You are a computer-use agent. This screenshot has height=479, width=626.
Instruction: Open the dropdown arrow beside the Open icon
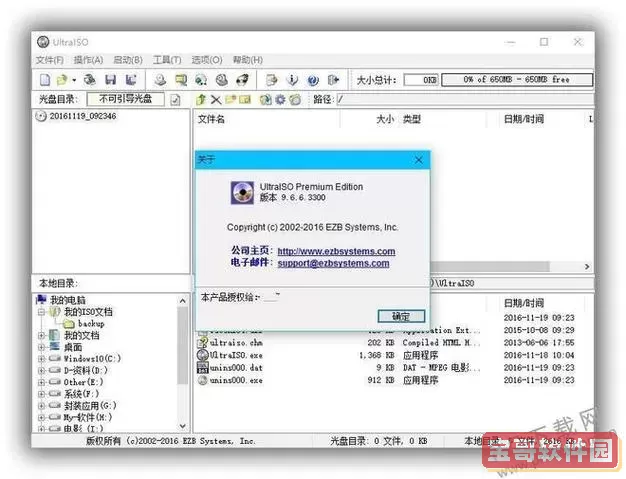74,80
